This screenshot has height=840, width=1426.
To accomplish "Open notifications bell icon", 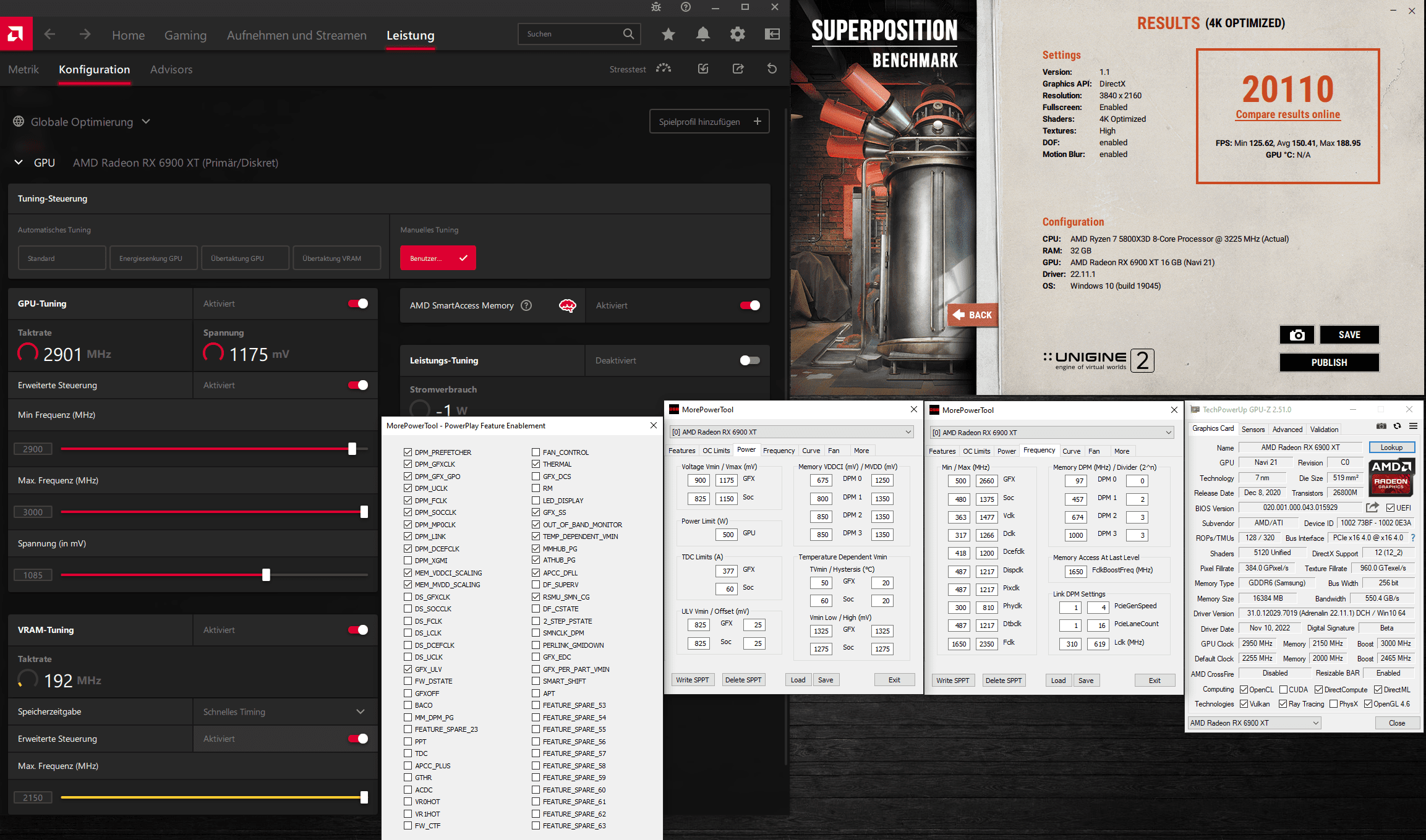I will click(x=702, y=35).
